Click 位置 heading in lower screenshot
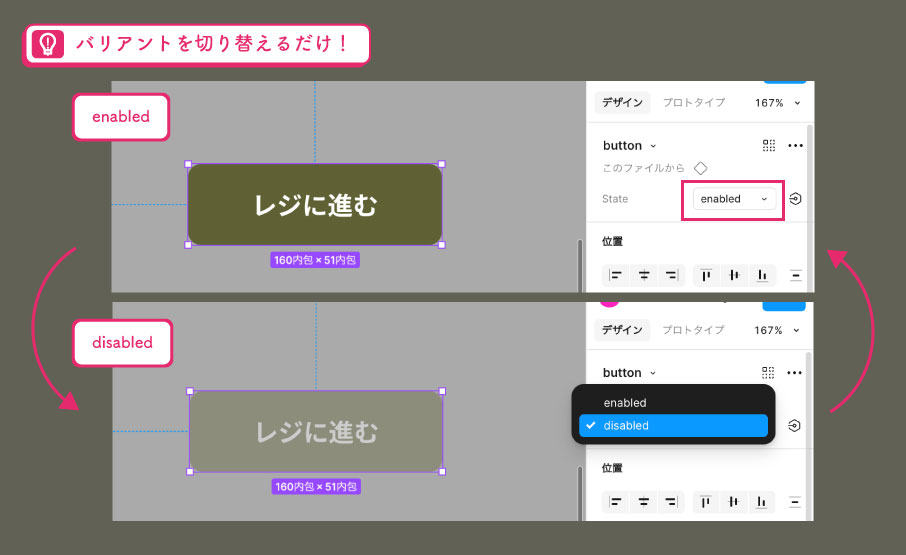The height and width of the screenshot is (555, 906). pos(612,468)
